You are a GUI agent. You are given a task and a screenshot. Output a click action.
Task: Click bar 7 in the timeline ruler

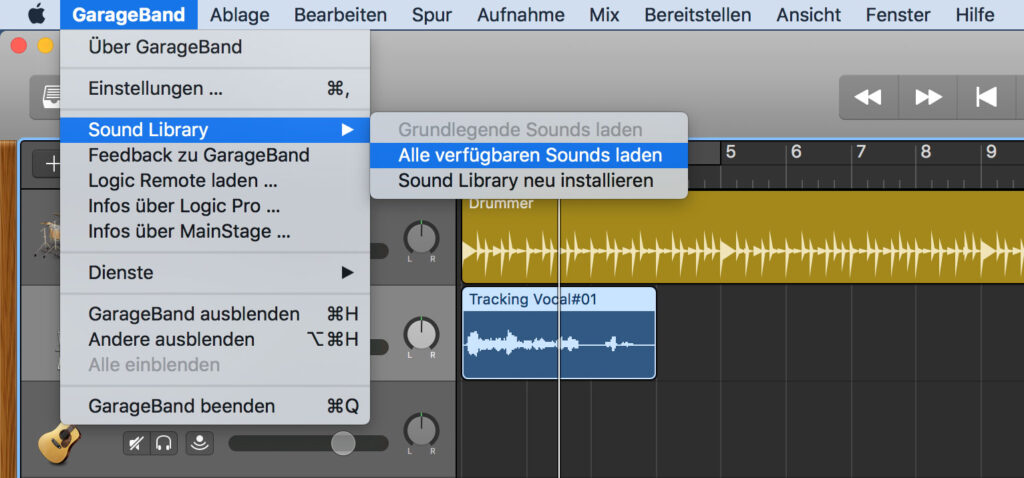(x=861, y=152)
